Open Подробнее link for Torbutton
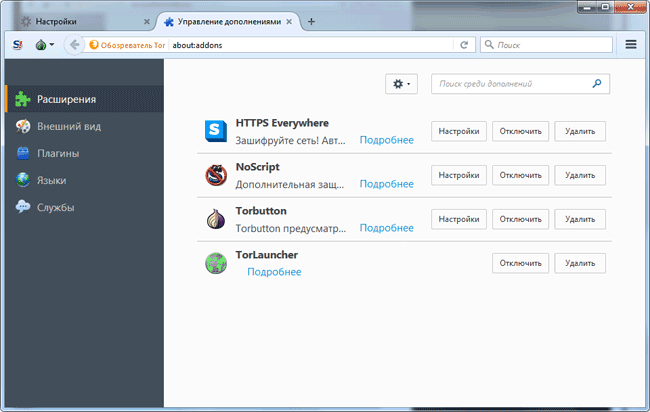Viewport: 650px width, 412px height. [386, 228]
